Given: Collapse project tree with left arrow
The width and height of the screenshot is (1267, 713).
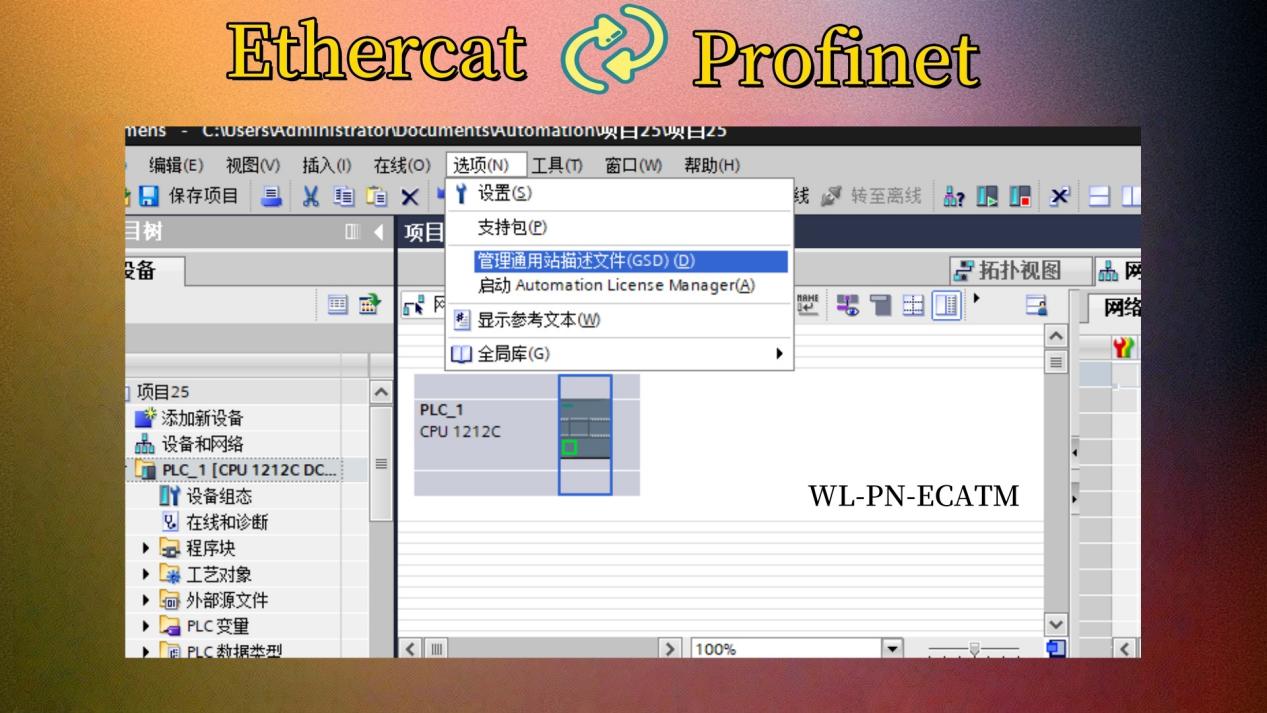Looking at the screenshot, I should coord(378,233).
